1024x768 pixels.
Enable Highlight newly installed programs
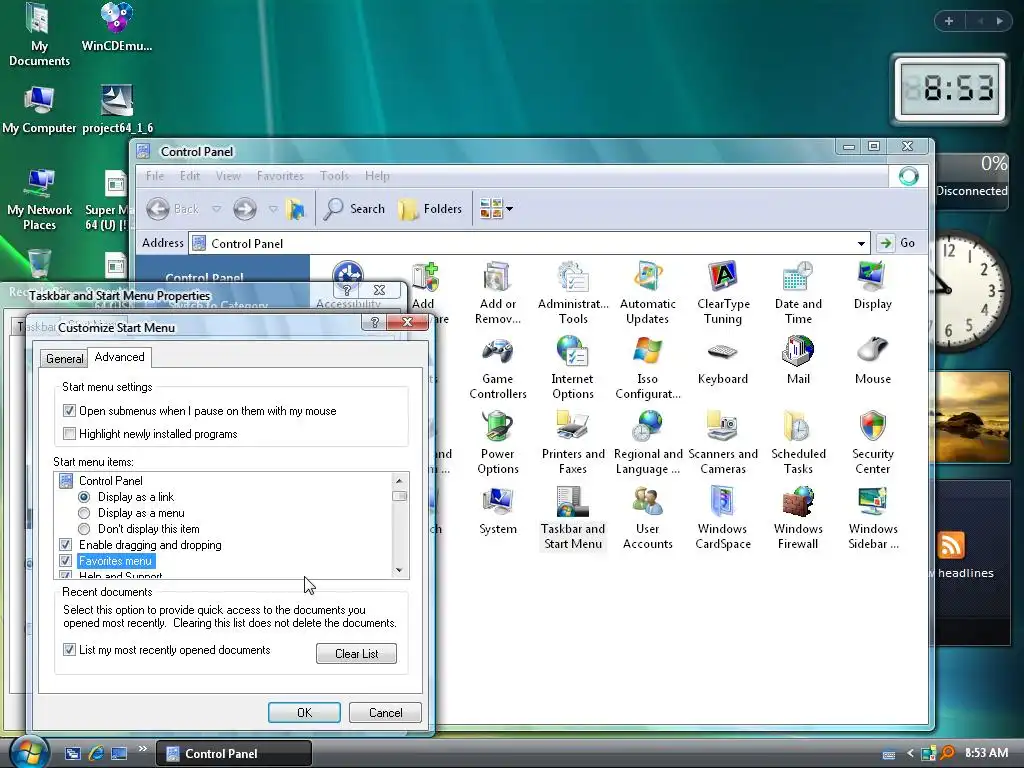(69, 434)
